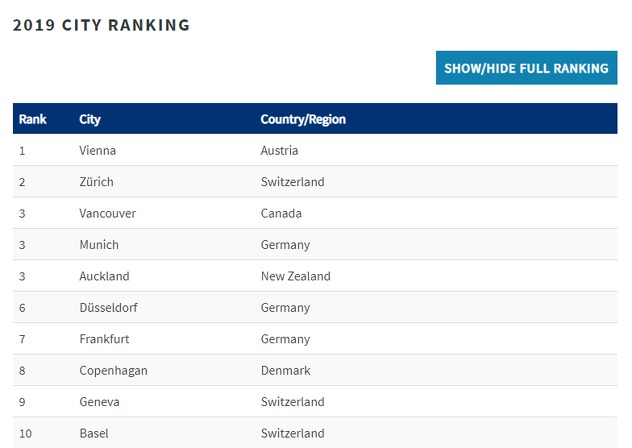Click the City column header

[90, 119]
